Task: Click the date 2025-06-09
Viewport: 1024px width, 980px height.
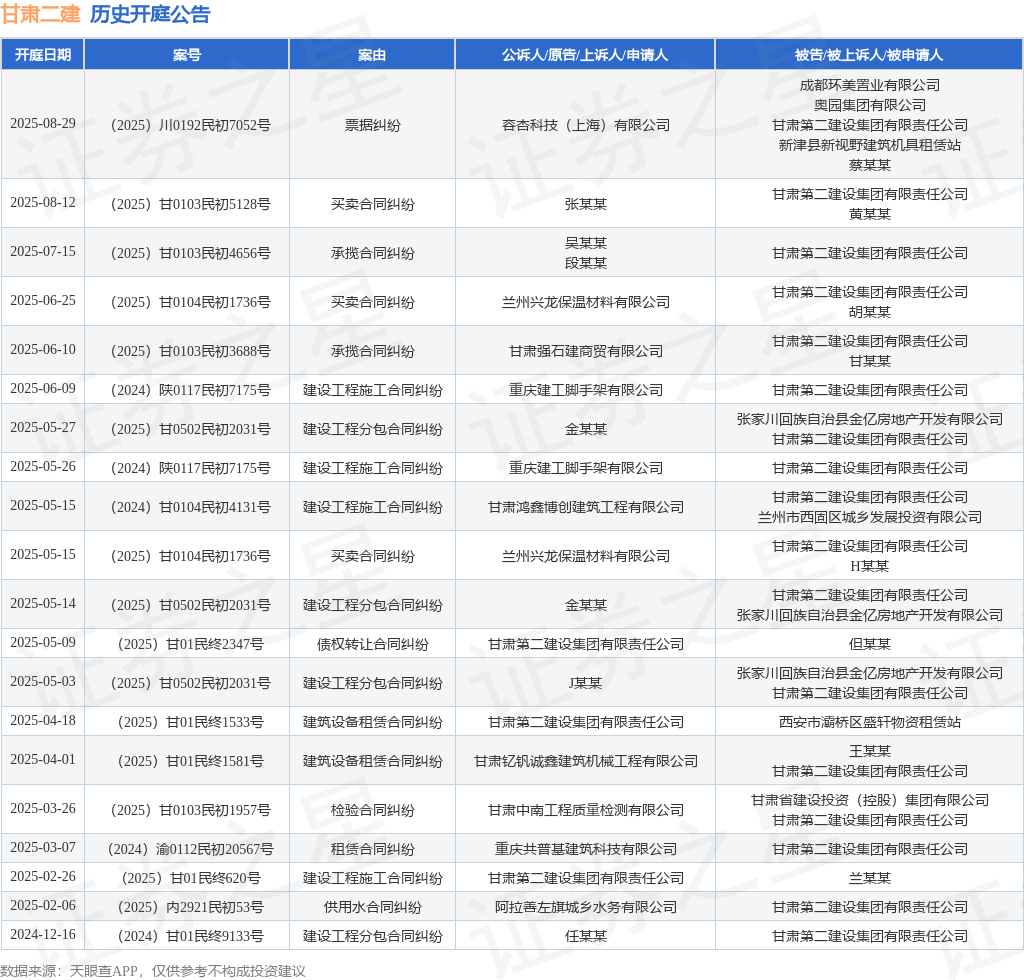Action: pyautogui.click(x=43, y=388)
